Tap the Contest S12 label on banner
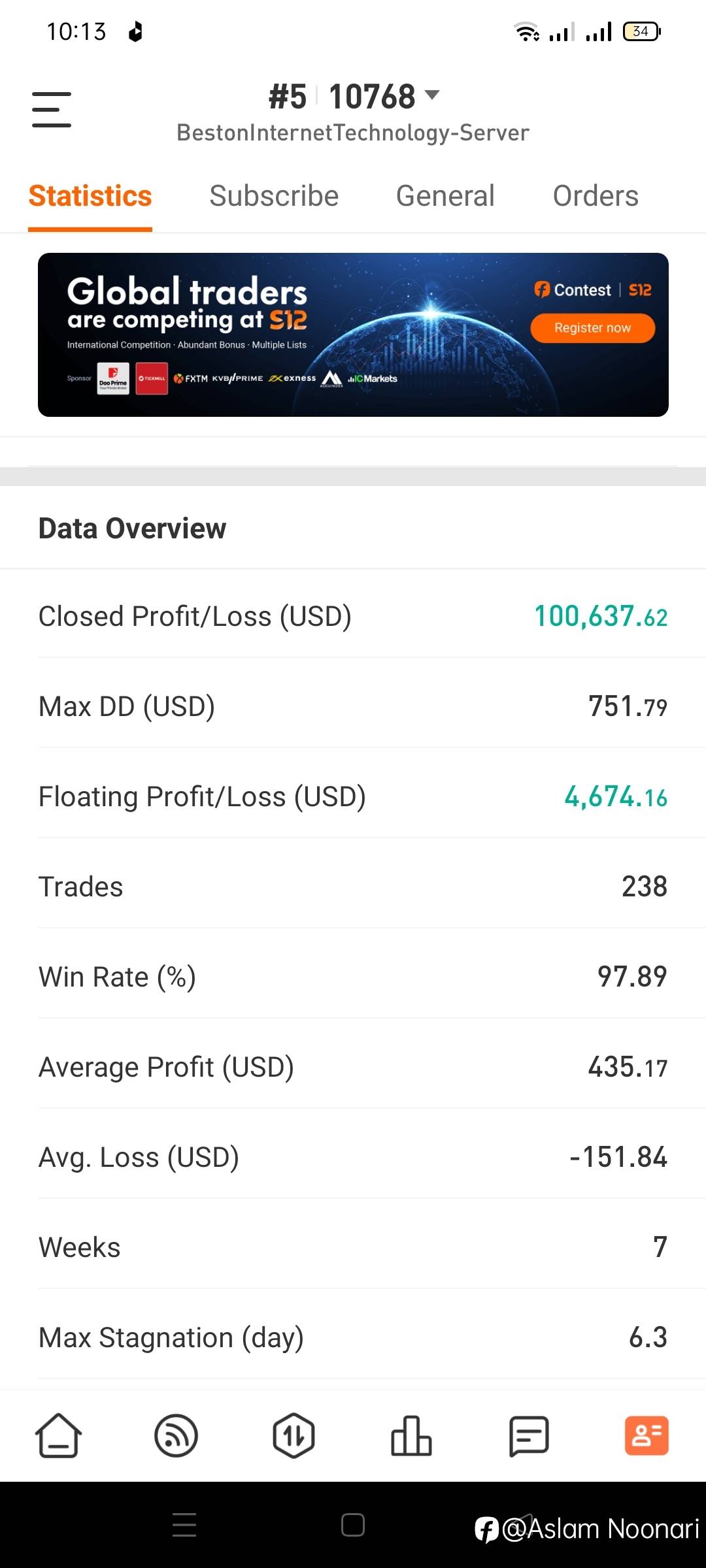Image resolution: width=706 pixels, height=1568 pixels. (592, 289)
